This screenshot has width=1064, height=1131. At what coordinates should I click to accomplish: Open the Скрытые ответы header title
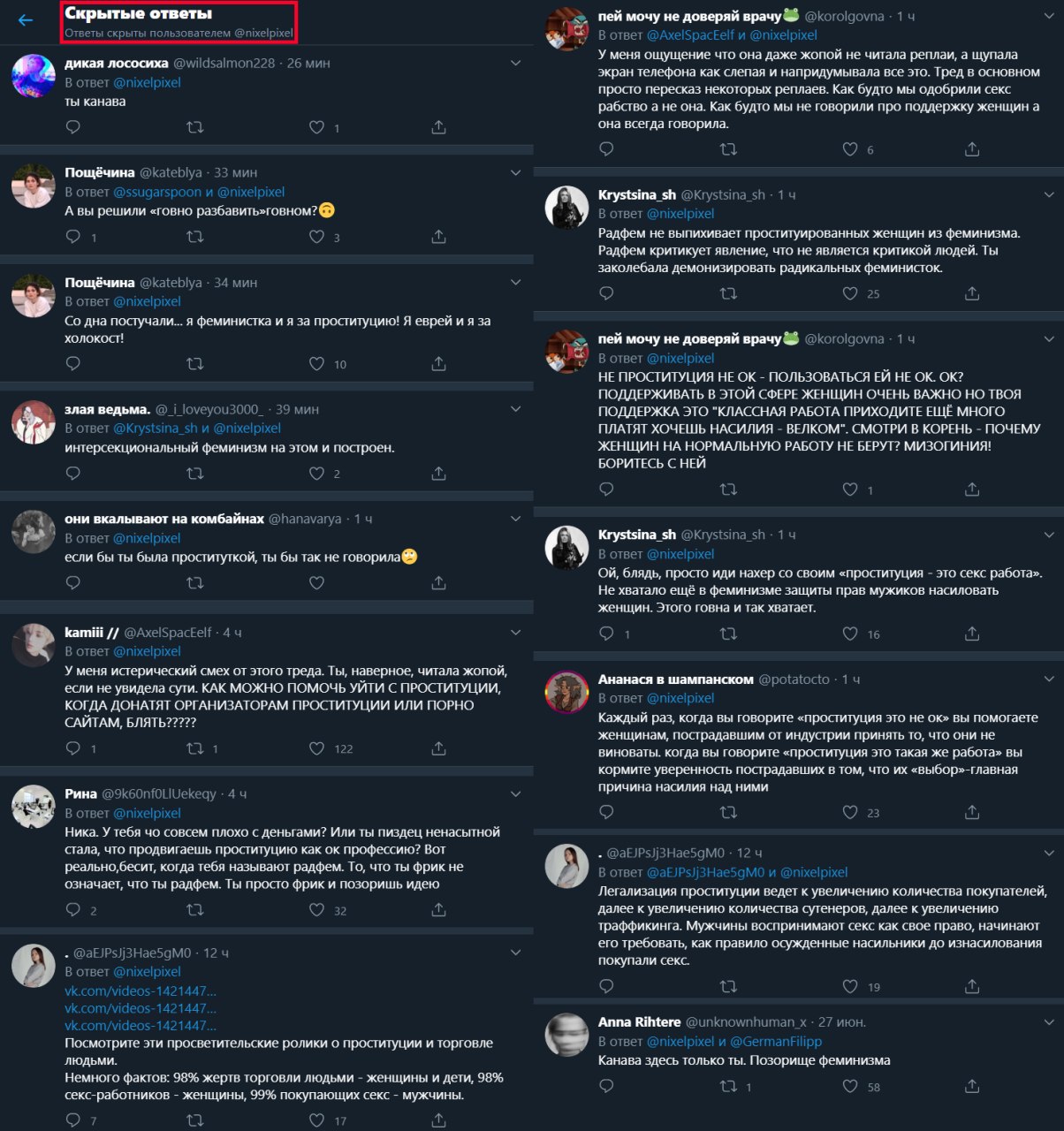139,14
